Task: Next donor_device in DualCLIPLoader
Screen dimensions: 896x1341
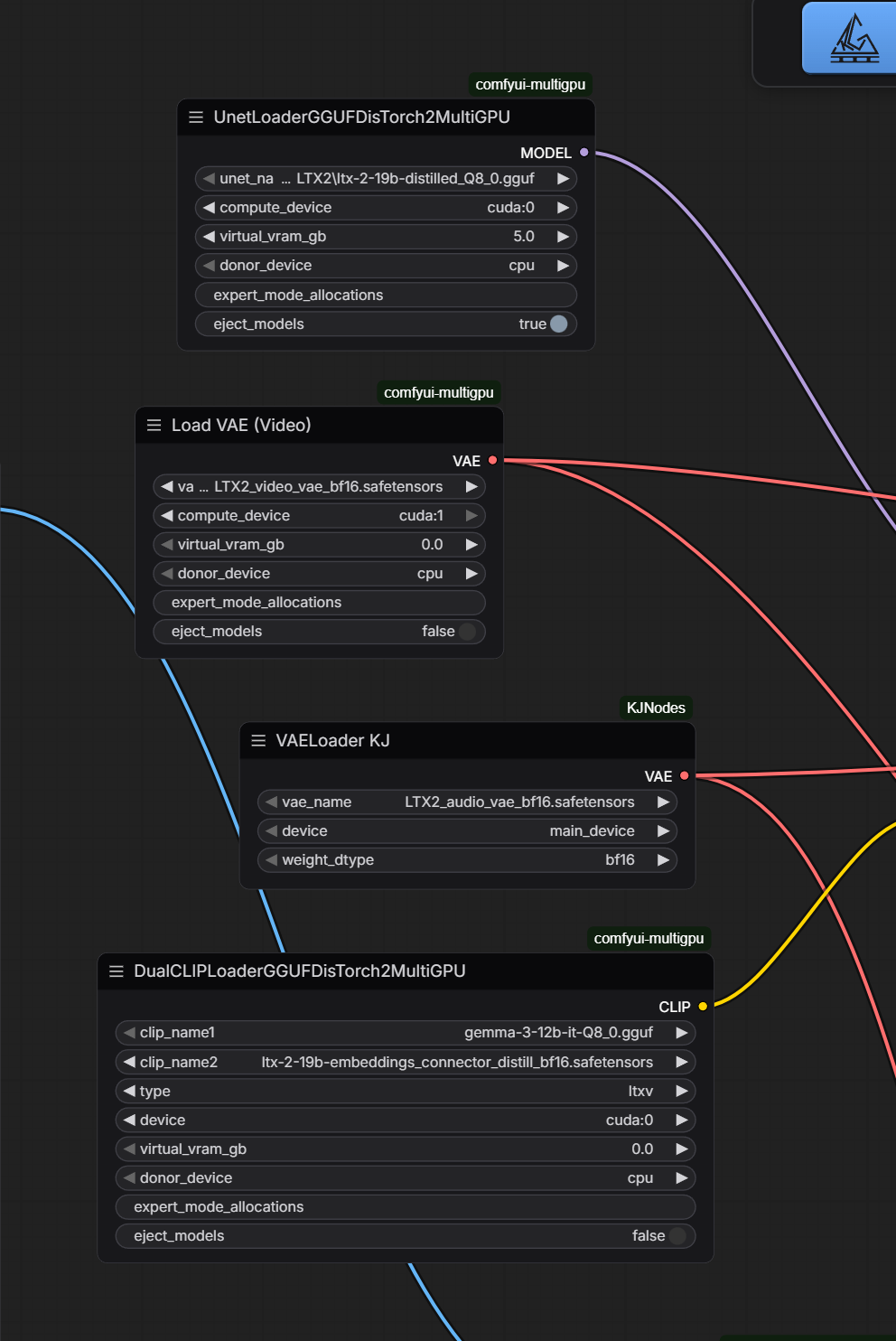Action: pyautogui.click(x=682, y=1178)
